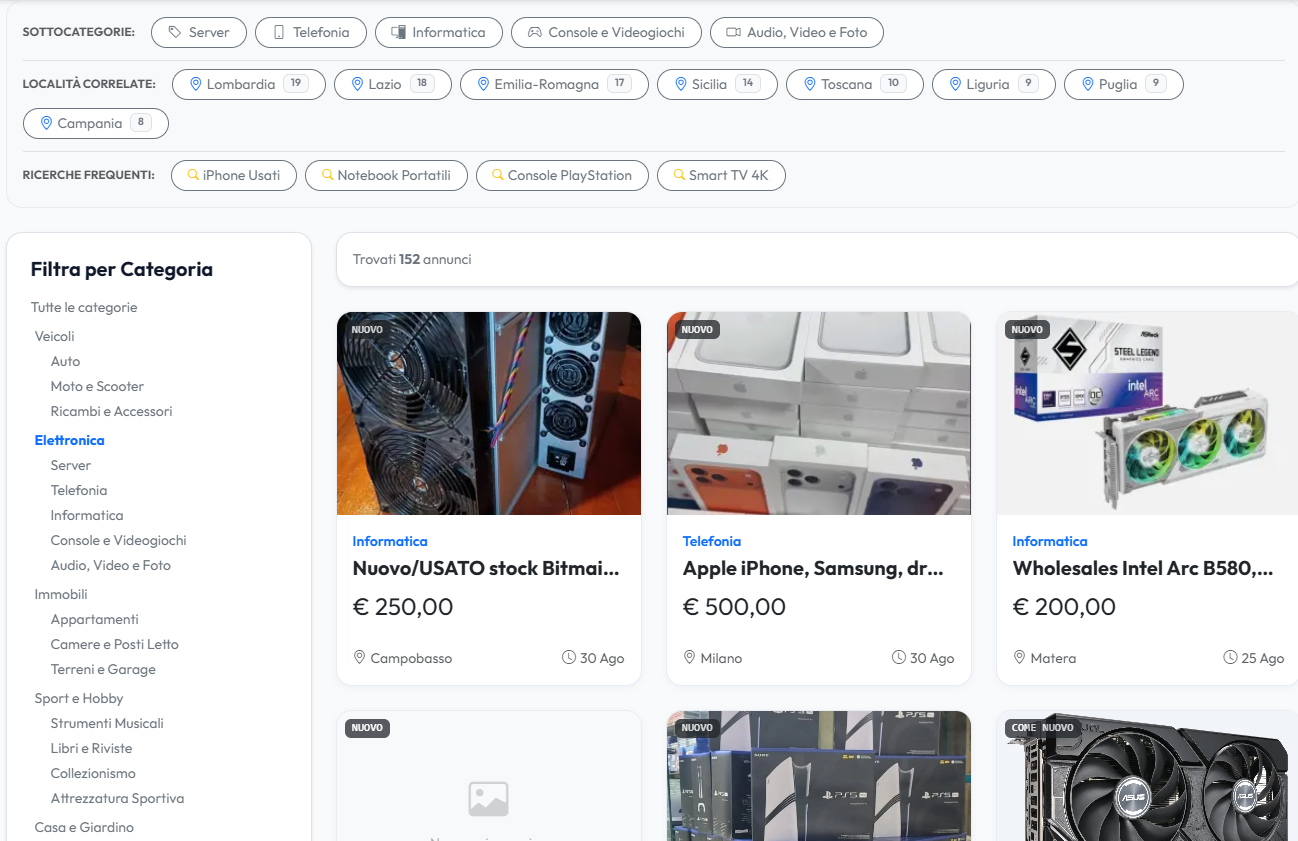Click the Milano location text
The image size is (1298, 841).
(721, 658)
